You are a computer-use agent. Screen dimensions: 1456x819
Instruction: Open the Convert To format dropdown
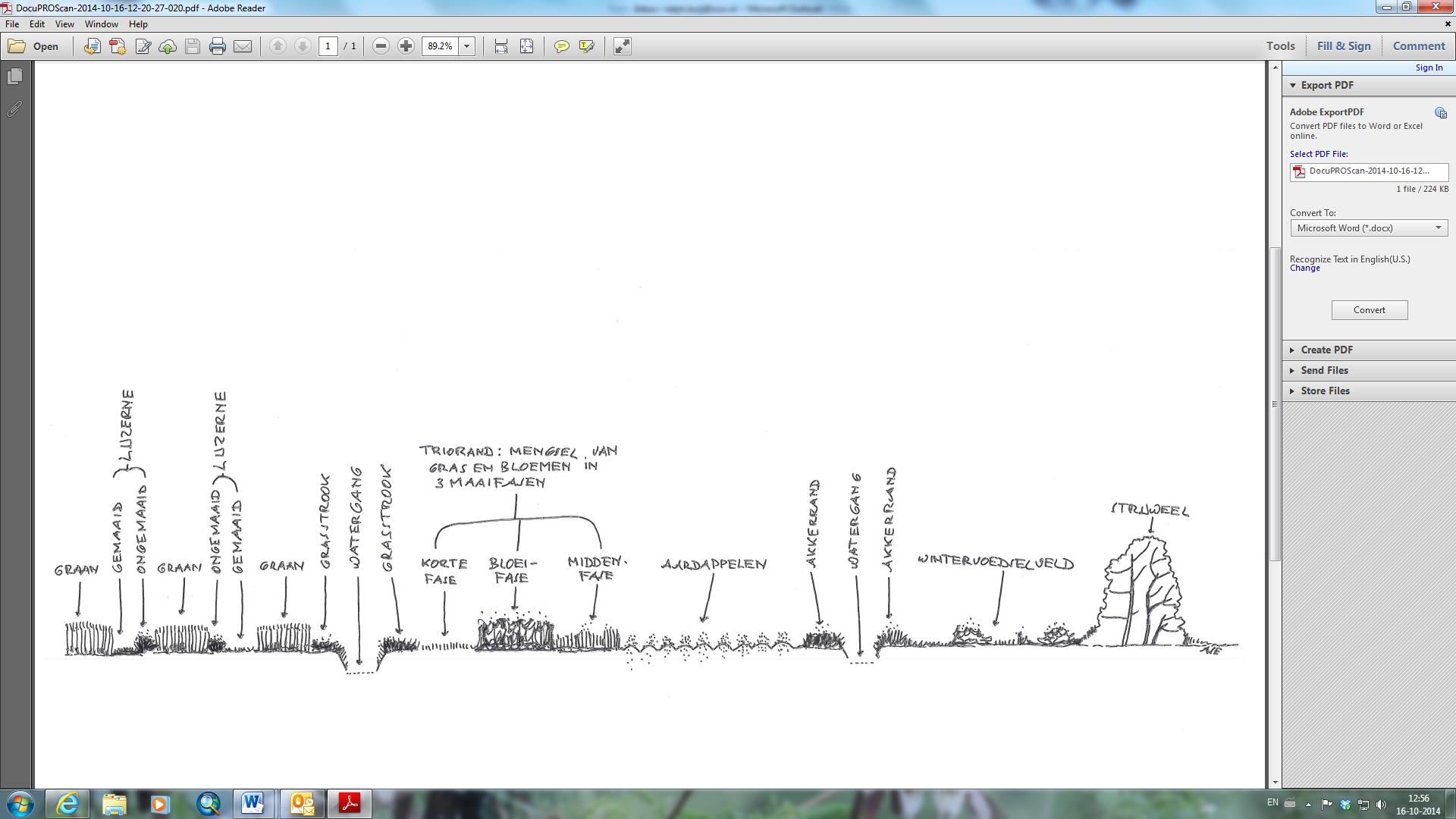(x=1369, y=228)
